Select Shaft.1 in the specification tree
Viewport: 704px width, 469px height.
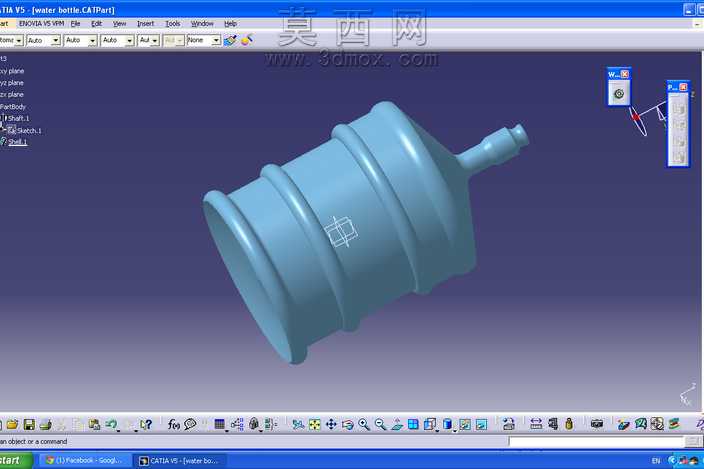coord(18,118)
